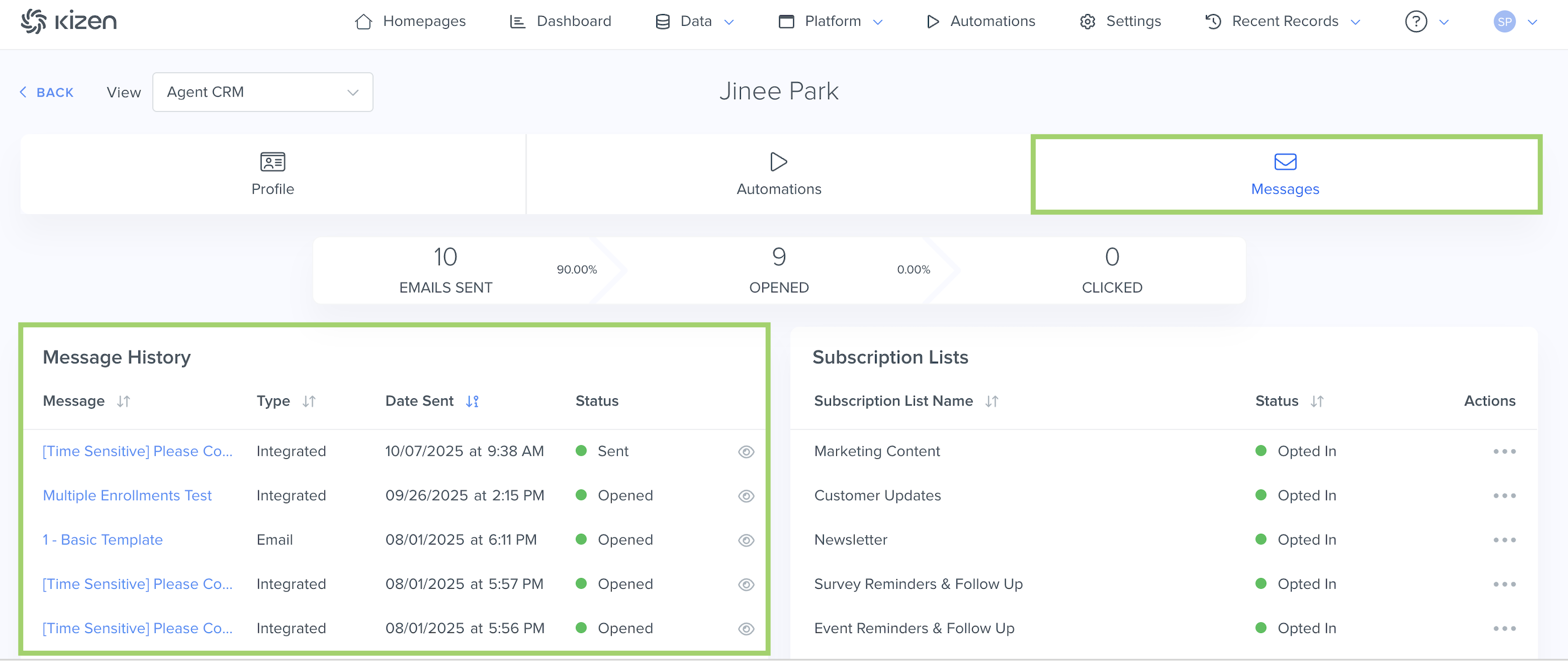Switch to the Profile tab
Image resolution: width=1568 pixels, height=661 pixels.
273,174
